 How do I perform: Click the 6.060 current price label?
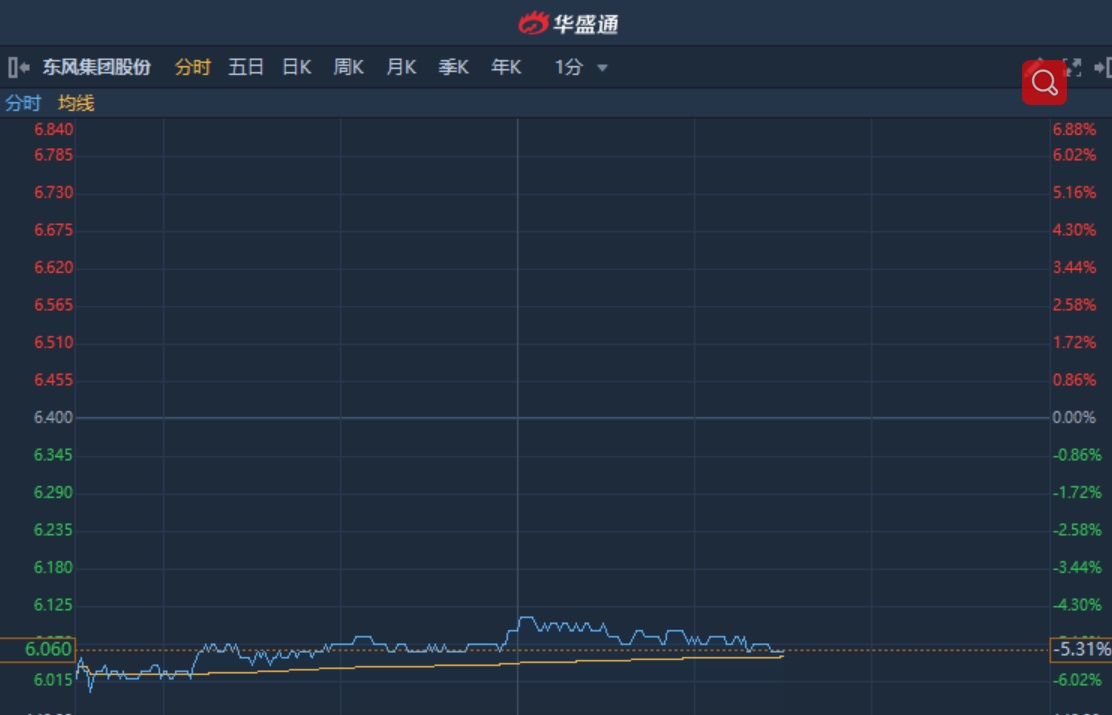pos(38,650)
